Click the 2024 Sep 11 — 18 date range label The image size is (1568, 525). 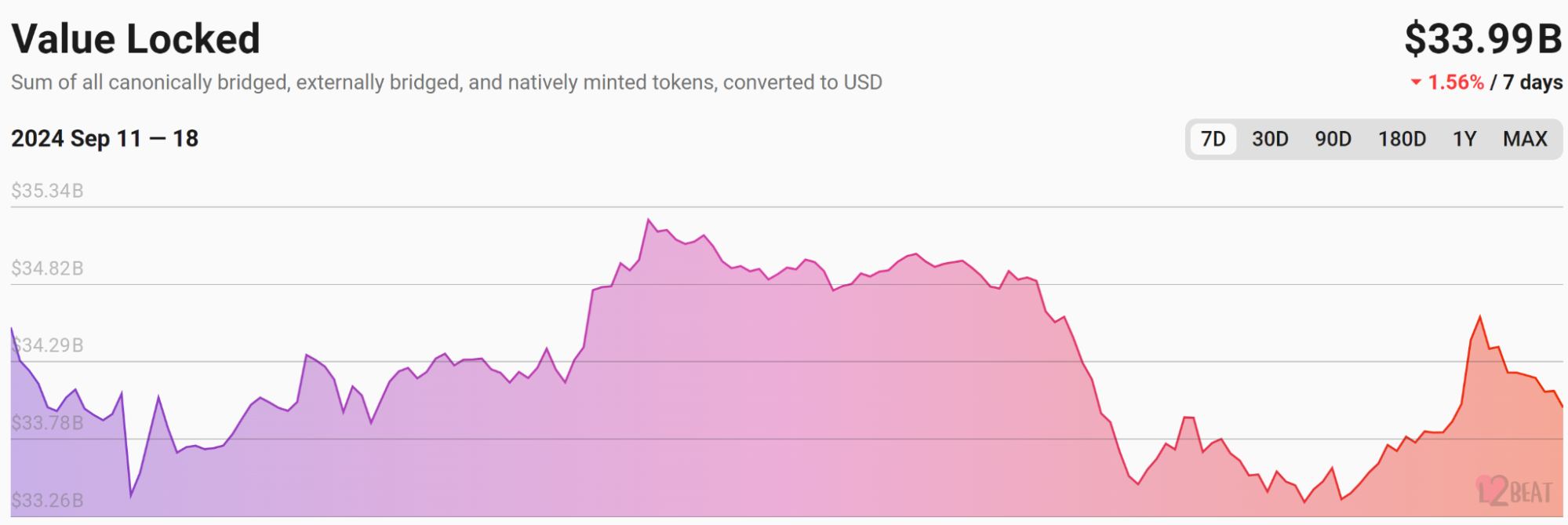click(x=104, y=139)
